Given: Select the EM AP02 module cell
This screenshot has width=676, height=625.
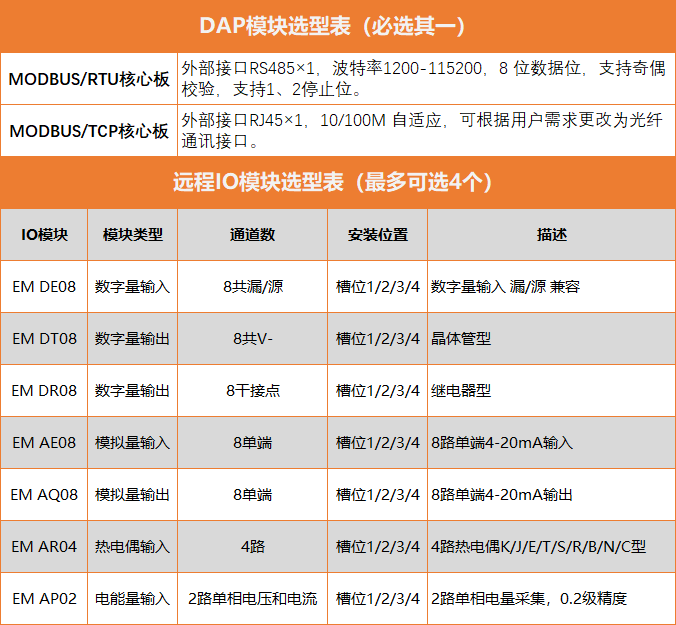Looking at the screenshot, I should [45, 599].
